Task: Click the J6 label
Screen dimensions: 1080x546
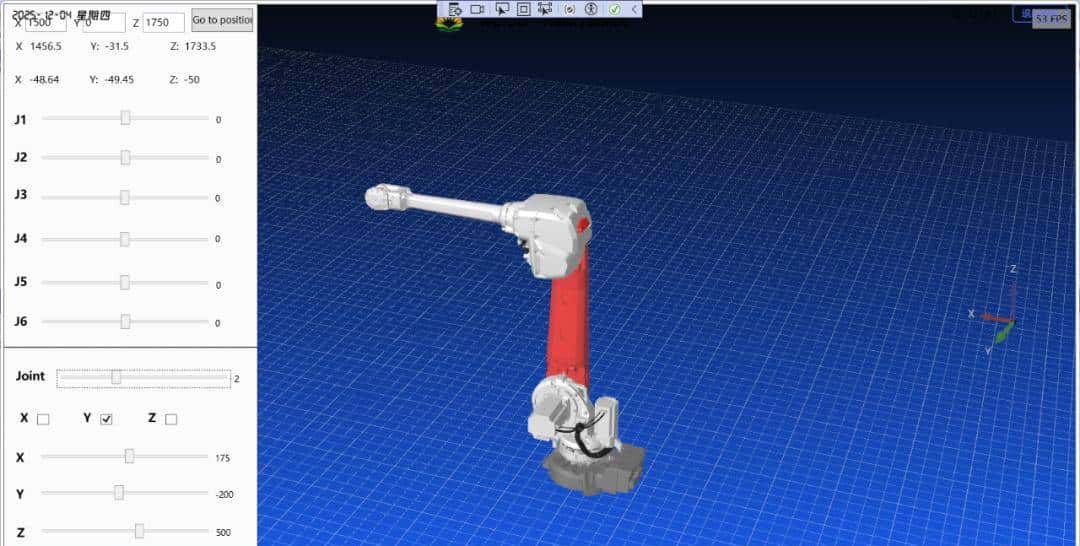Action: [21, 322]
